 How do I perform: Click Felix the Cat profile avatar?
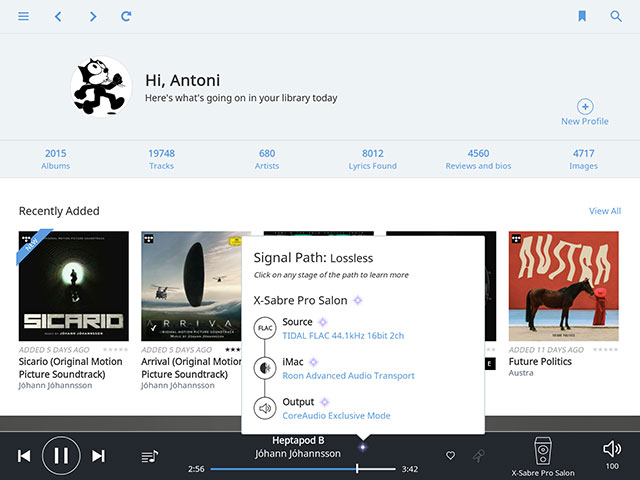101,87
